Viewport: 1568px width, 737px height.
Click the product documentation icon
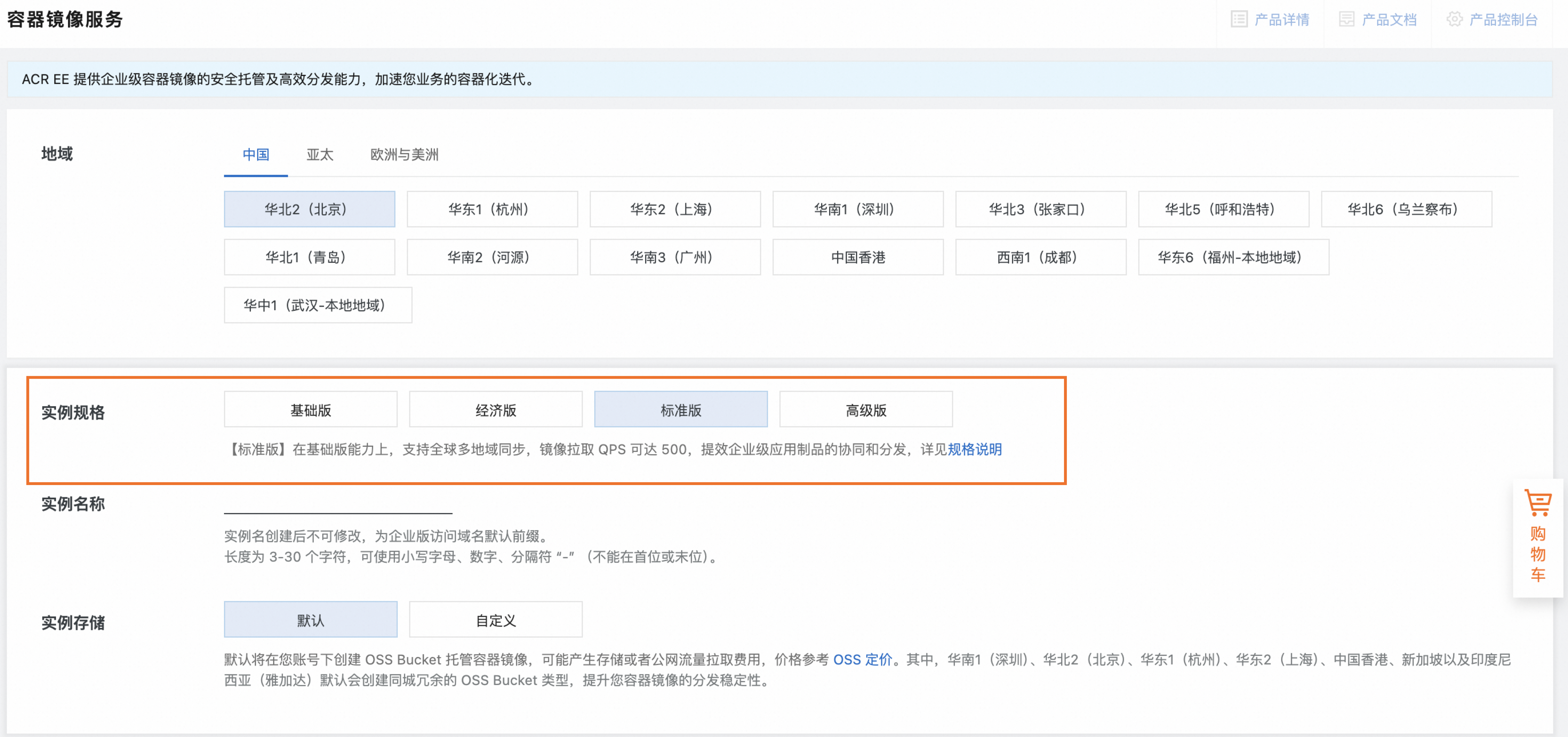tap(1347, 19)
